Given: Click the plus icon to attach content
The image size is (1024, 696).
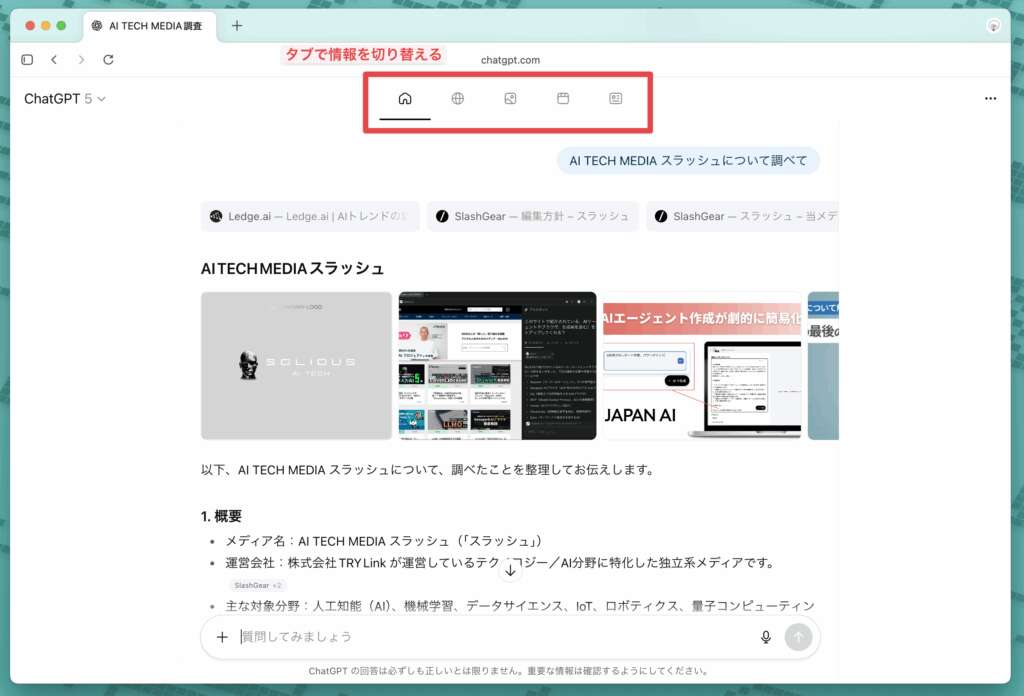Looking at the screenshot, I should 222,637.
